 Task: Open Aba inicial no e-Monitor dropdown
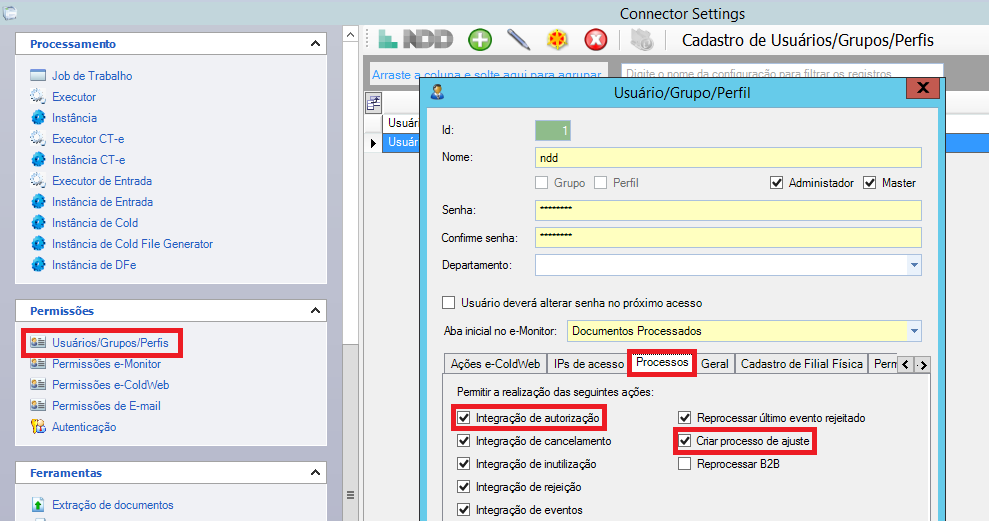point(914,331)
